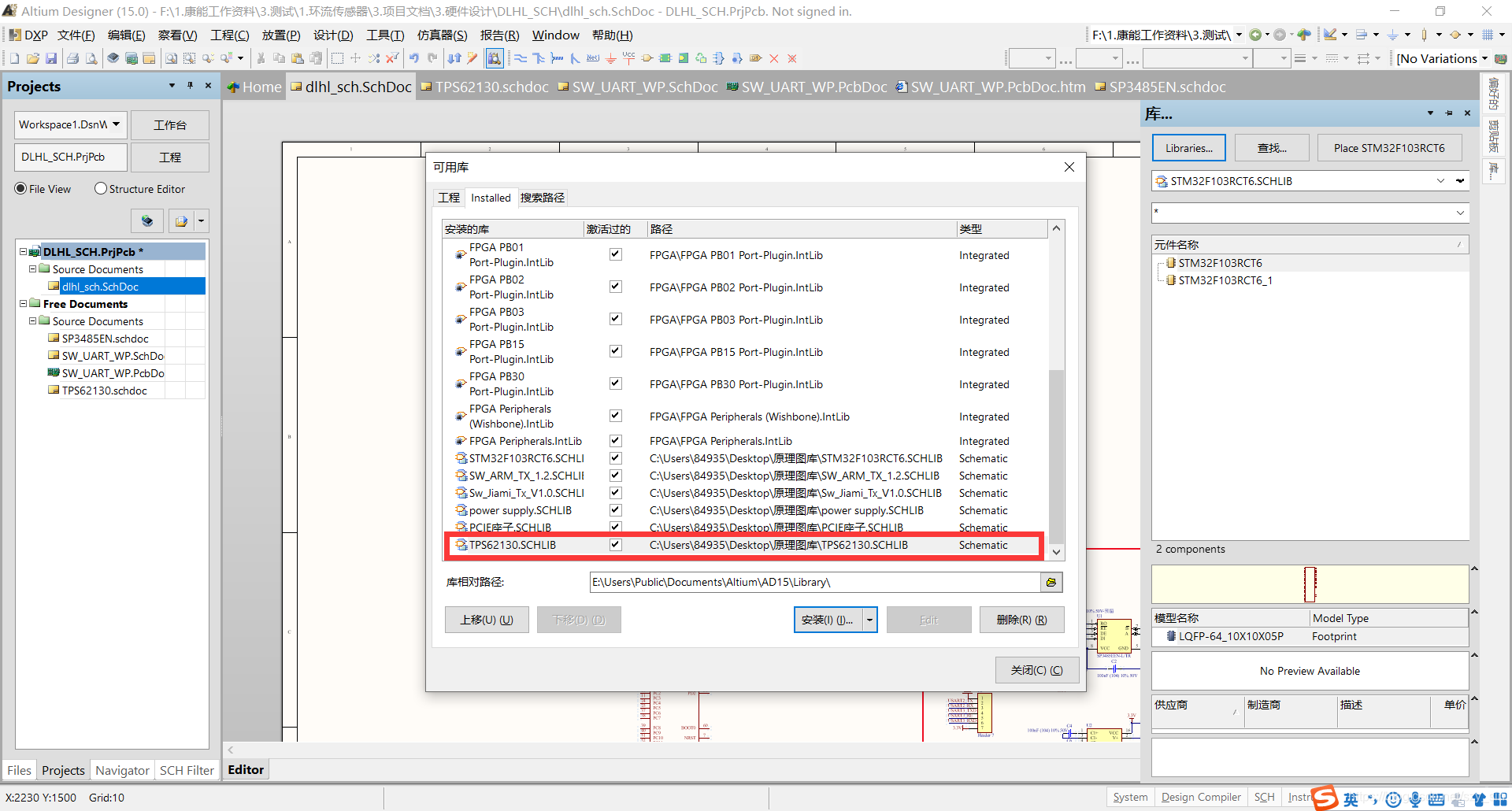Select the Structure Editor radio button

[101, 189]
